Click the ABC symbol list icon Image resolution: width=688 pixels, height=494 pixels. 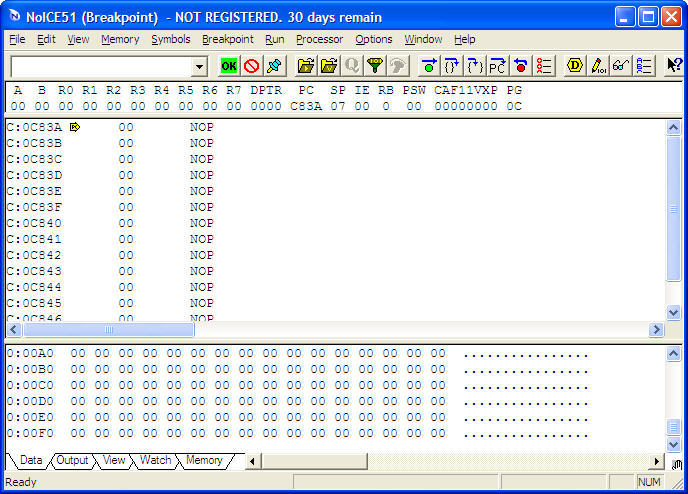tap(644, 66)
